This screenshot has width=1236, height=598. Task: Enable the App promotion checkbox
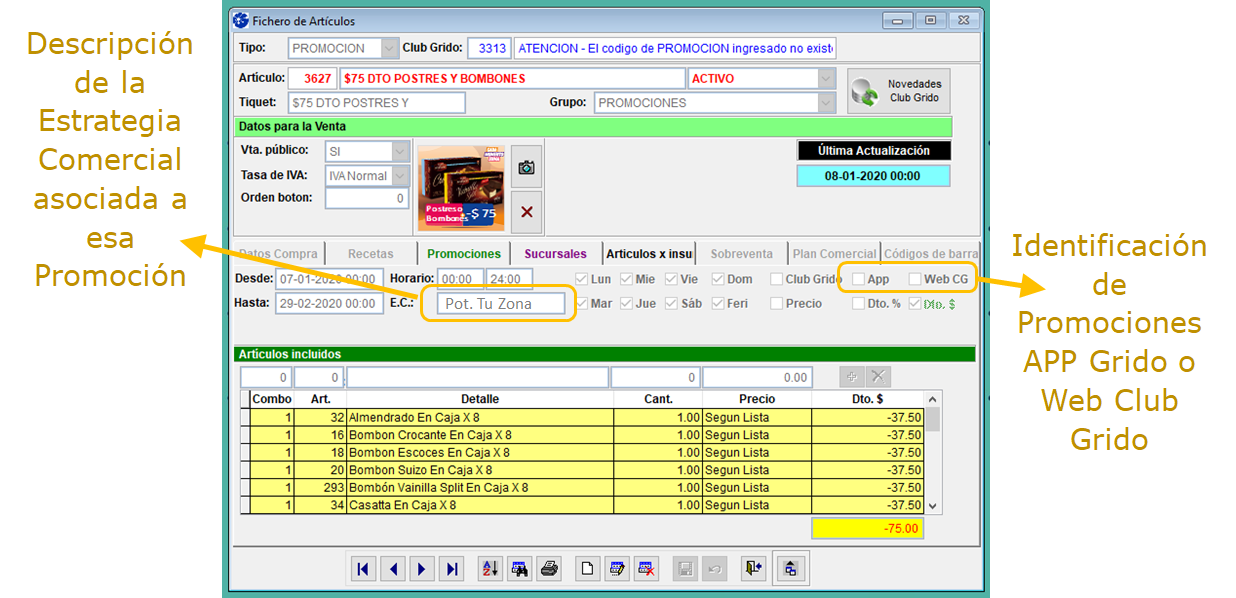pos(859,280)
